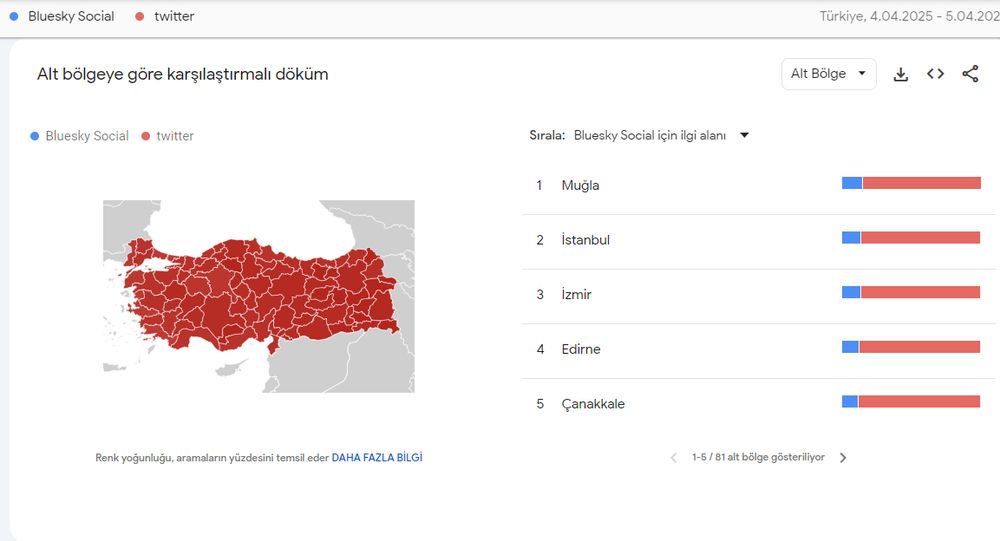The height and width of the screenshot is (541, 1000).
Task: Click the Çanakkale comparison bar
Action: click(x=911, y=401)
